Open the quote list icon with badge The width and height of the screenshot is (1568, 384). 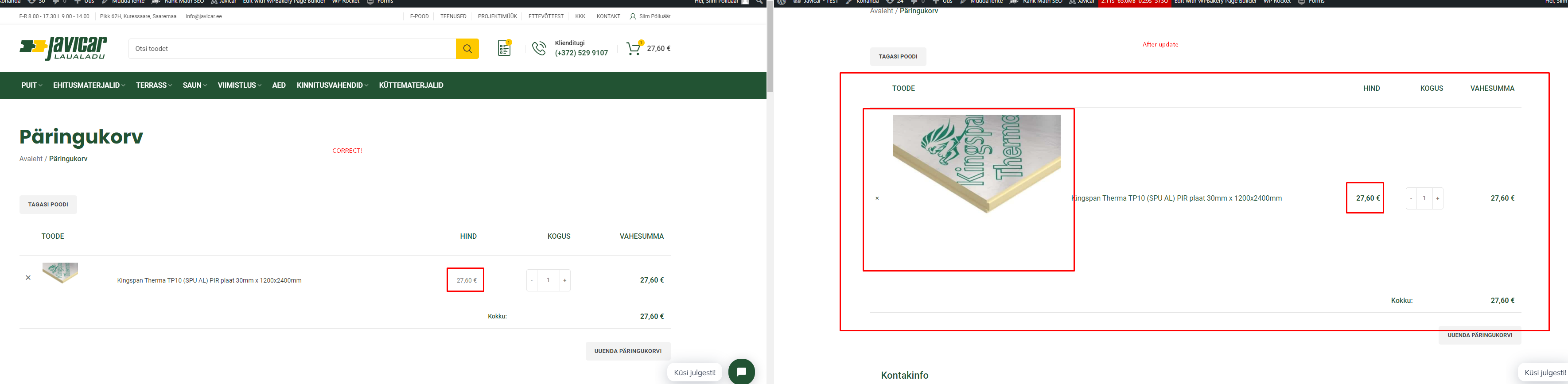pos(505,48)
